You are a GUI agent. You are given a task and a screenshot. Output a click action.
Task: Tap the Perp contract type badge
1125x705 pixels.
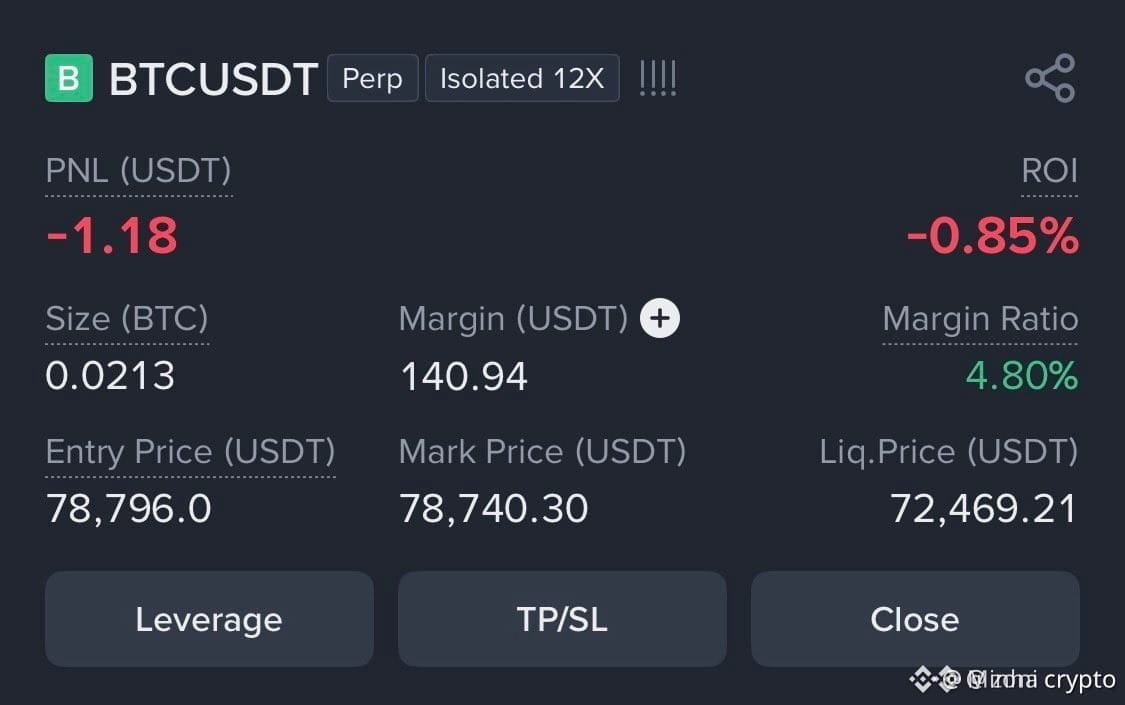[372, 77]
